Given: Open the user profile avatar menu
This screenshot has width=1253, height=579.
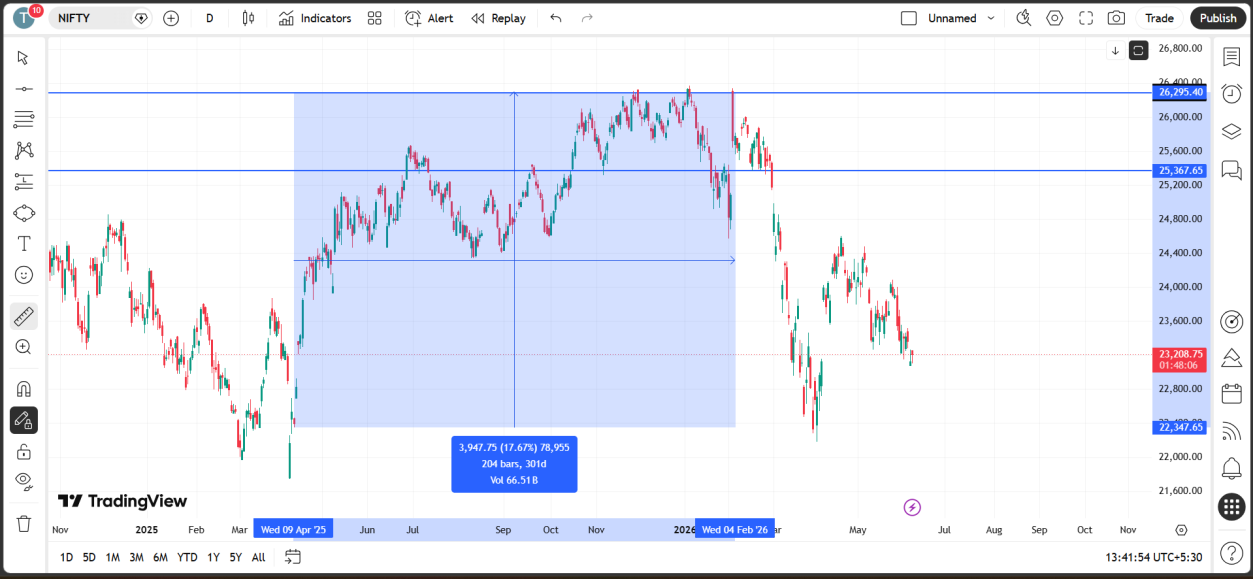Looking at the screenshot, I should (24, 17).
